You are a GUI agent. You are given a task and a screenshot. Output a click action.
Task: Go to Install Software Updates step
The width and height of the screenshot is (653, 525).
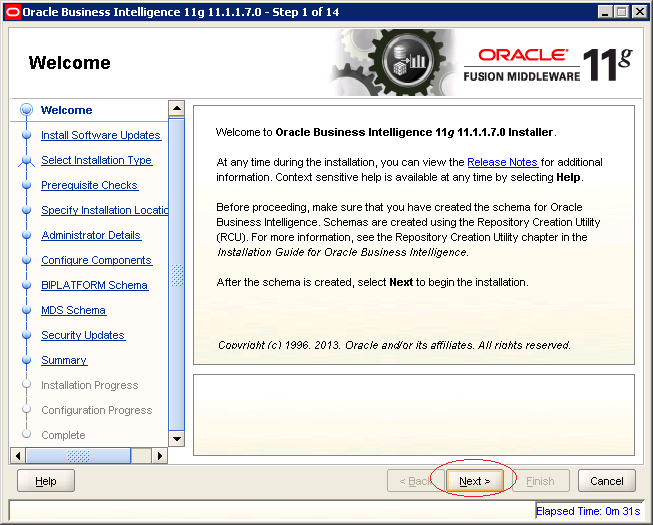coord(101,135)
